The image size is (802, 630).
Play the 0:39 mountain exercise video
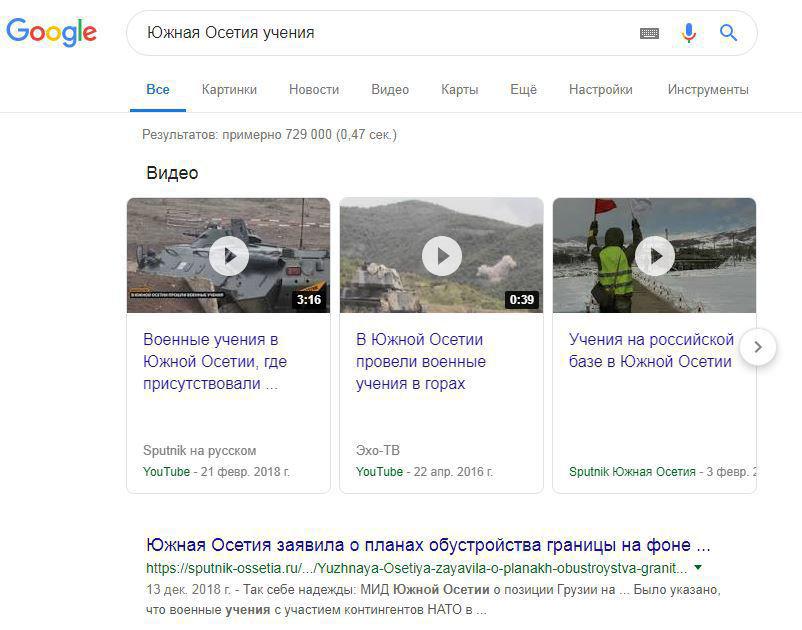(441, 256)
